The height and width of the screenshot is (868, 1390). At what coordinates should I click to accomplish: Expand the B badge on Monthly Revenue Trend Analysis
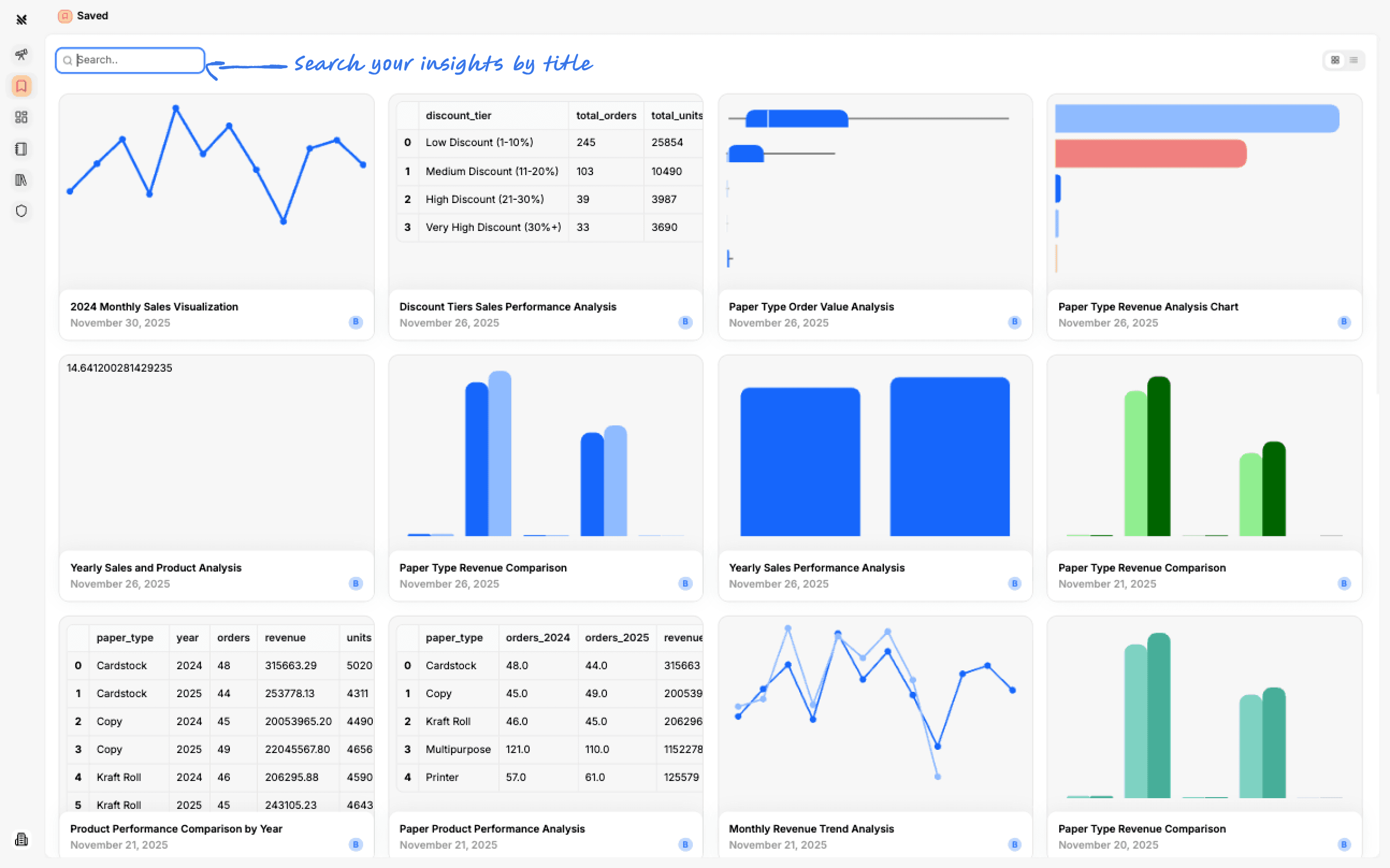(1014, 844)
